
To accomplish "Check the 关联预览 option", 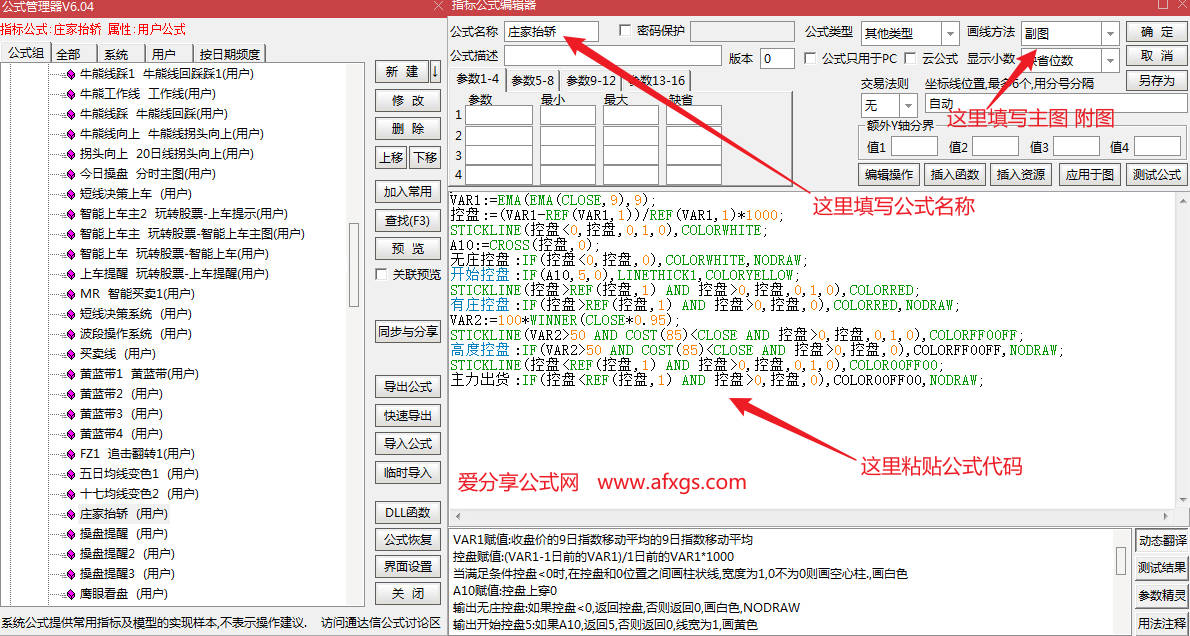I will click(x=381, y=275).
